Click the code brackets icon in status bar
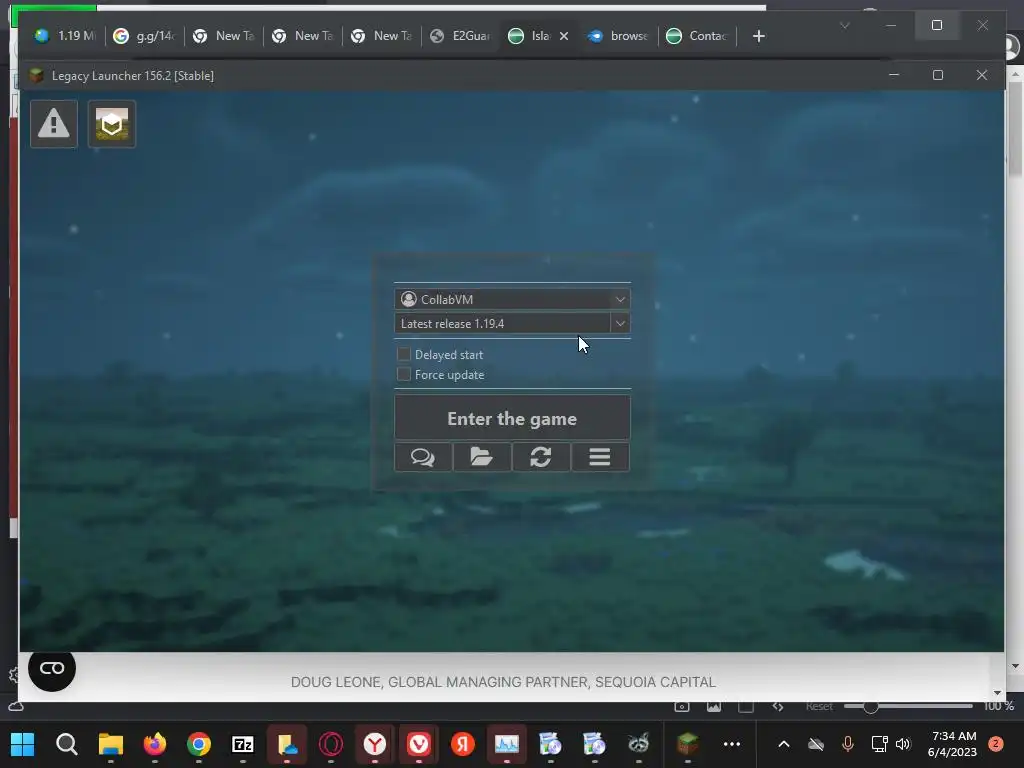 click(x=778, y=707)
